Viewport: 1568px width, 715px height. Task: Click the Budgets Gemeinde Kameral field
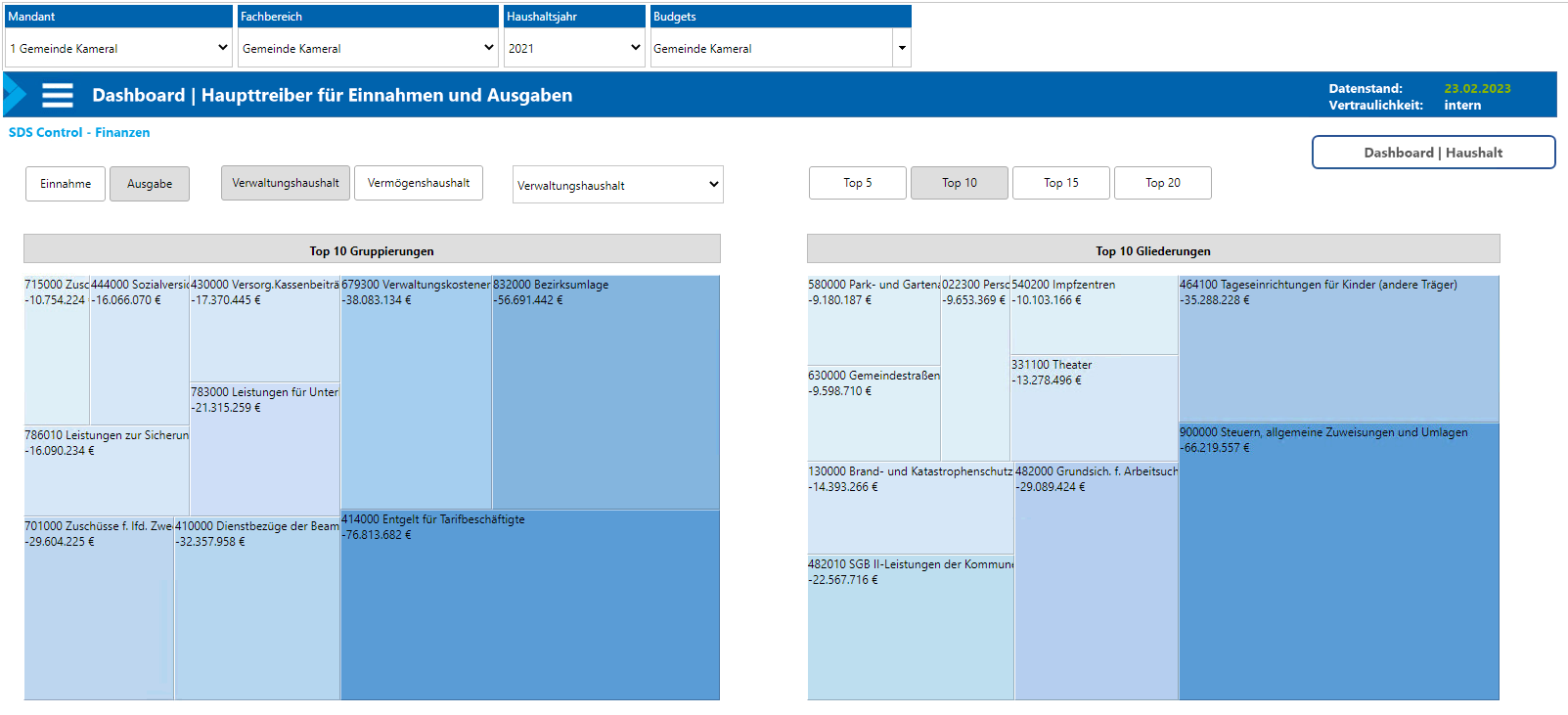tap(772, 48)
